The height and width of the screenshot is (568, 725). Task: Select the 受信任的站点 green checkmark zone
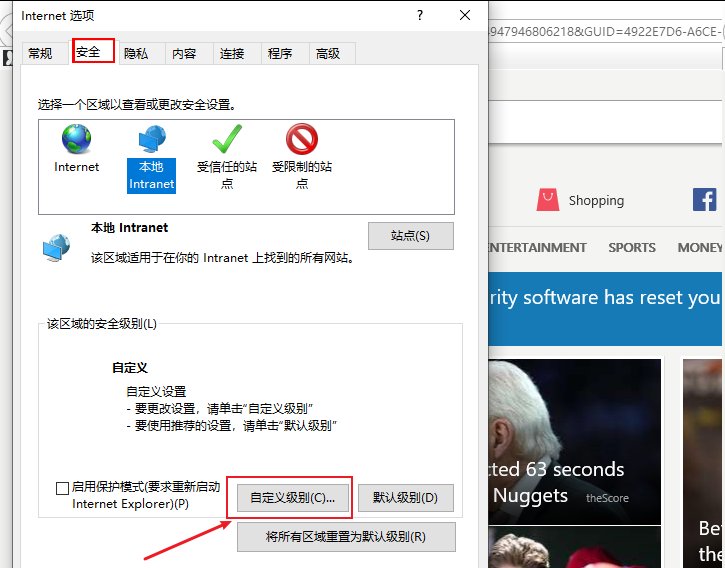point(227,139)
